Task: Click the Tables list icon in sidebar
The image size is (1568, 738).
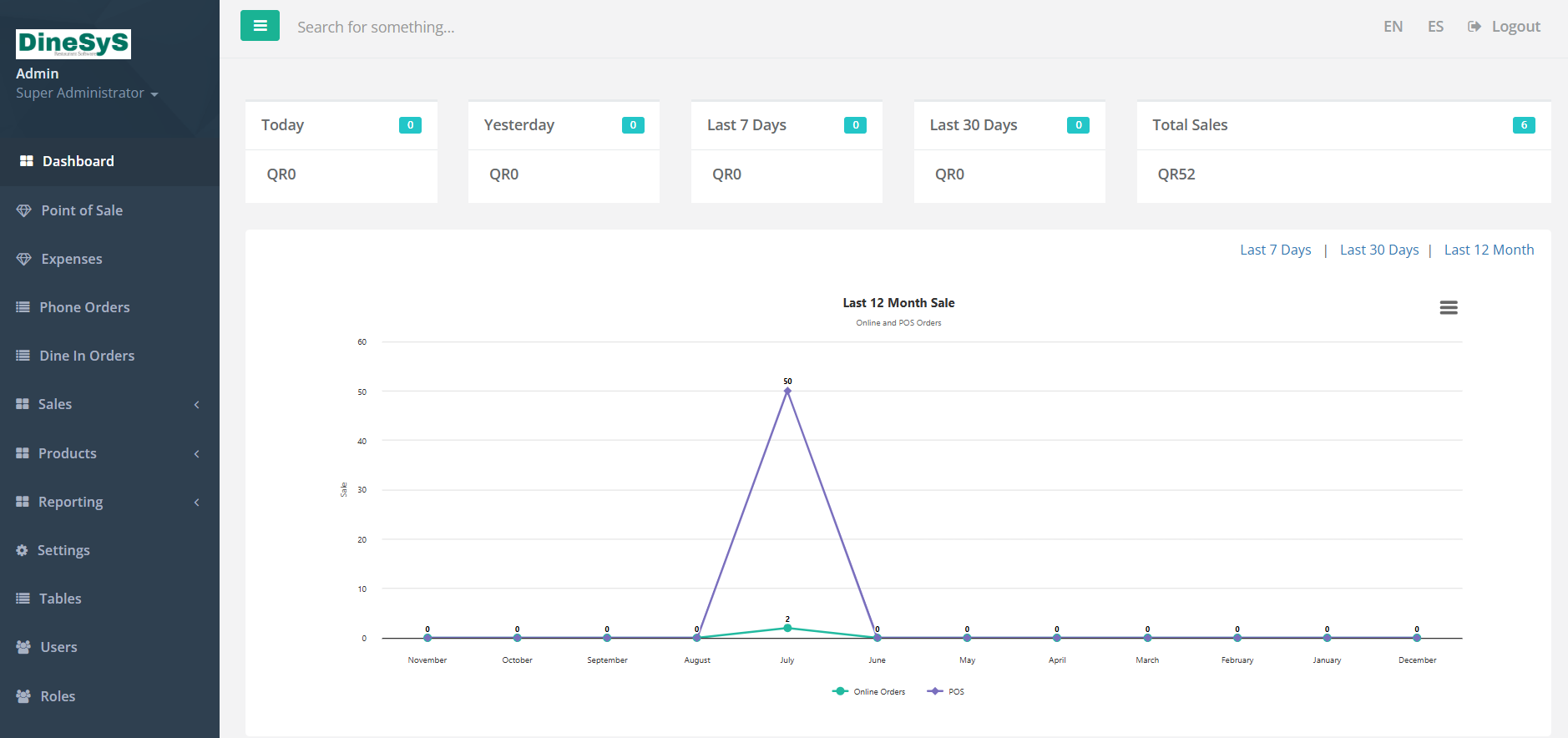Action: pyautogui.click(x=23, y=599)
